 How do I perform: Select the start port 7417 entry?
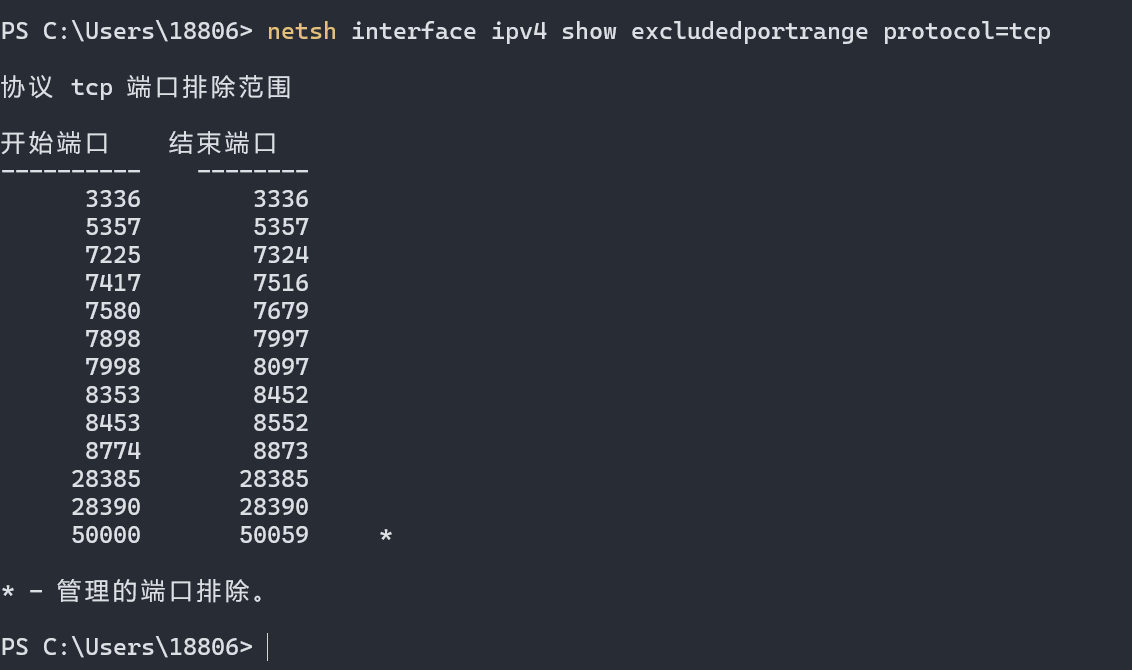pyautogui.click(x=113, y=283)
